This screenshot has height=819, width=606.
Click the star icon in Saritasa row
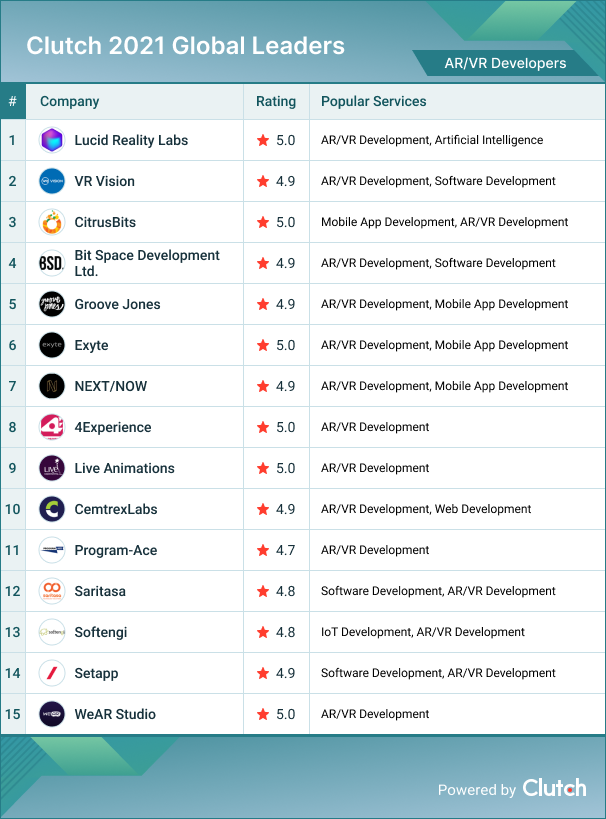click(x=263, y=591)
